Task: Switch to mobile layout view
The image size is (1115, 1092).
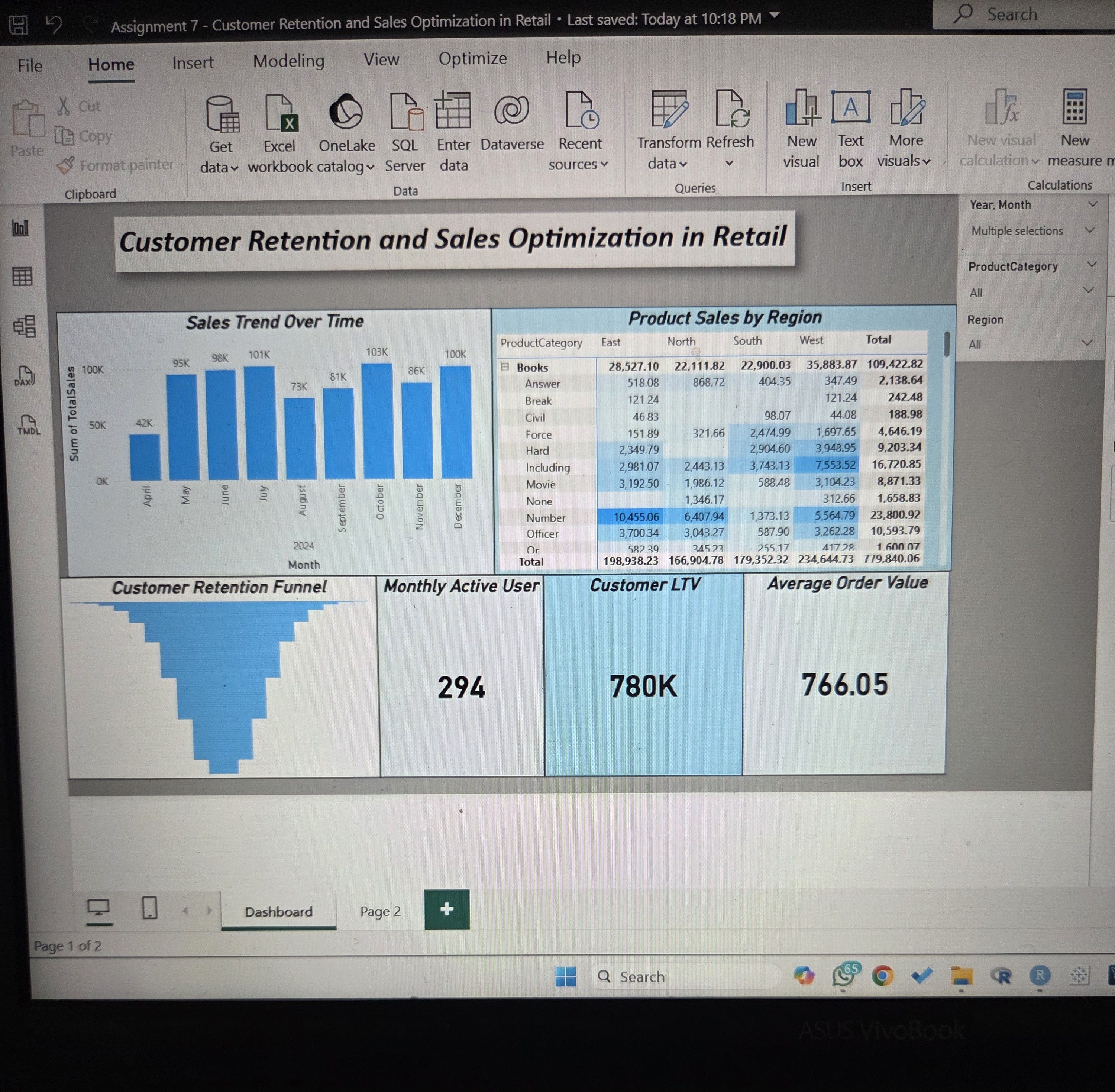Action: coord(150,908)
